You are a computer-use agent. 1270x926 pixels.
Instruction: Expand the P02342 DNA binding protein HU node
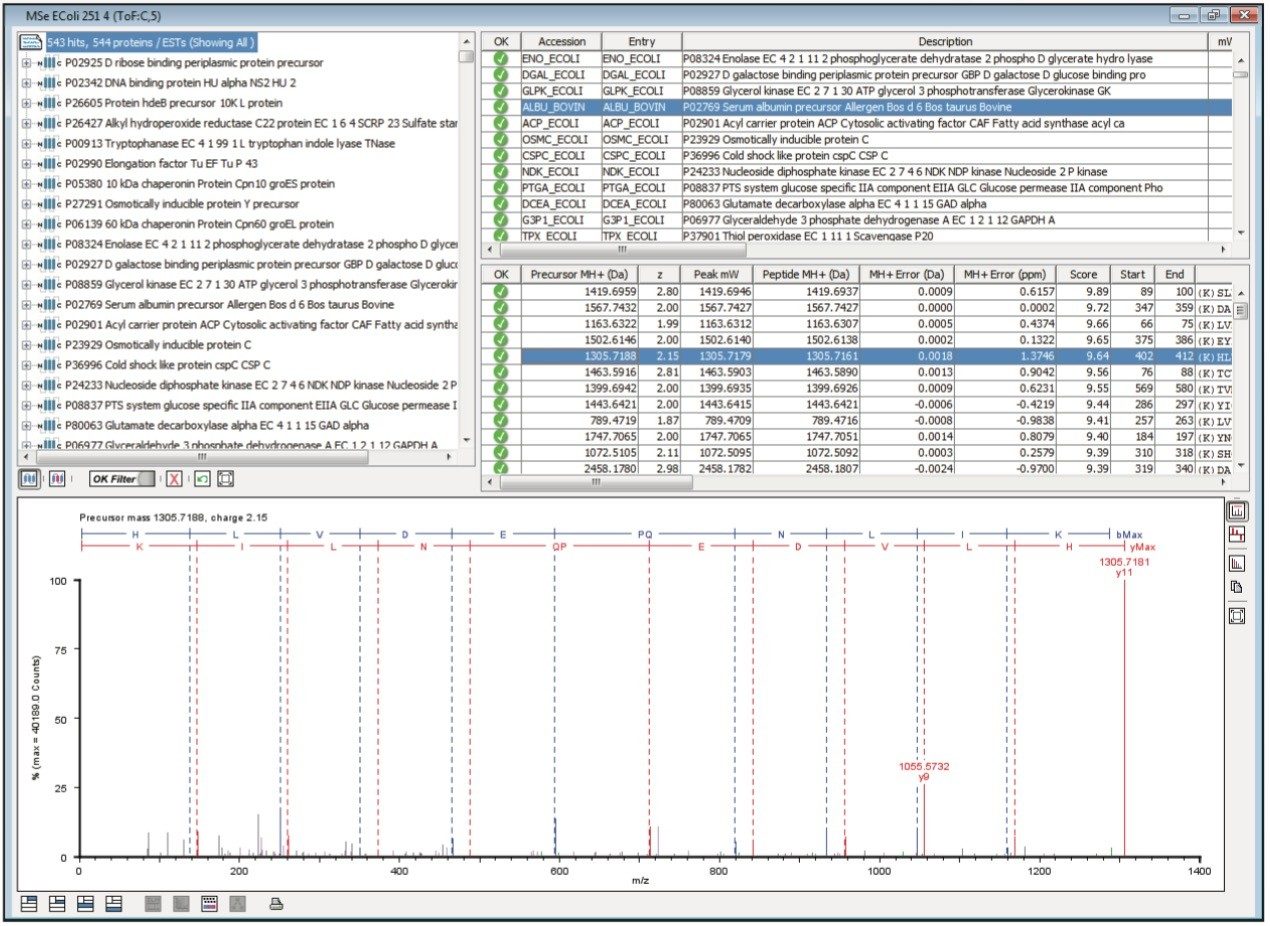tap(26, 83)
